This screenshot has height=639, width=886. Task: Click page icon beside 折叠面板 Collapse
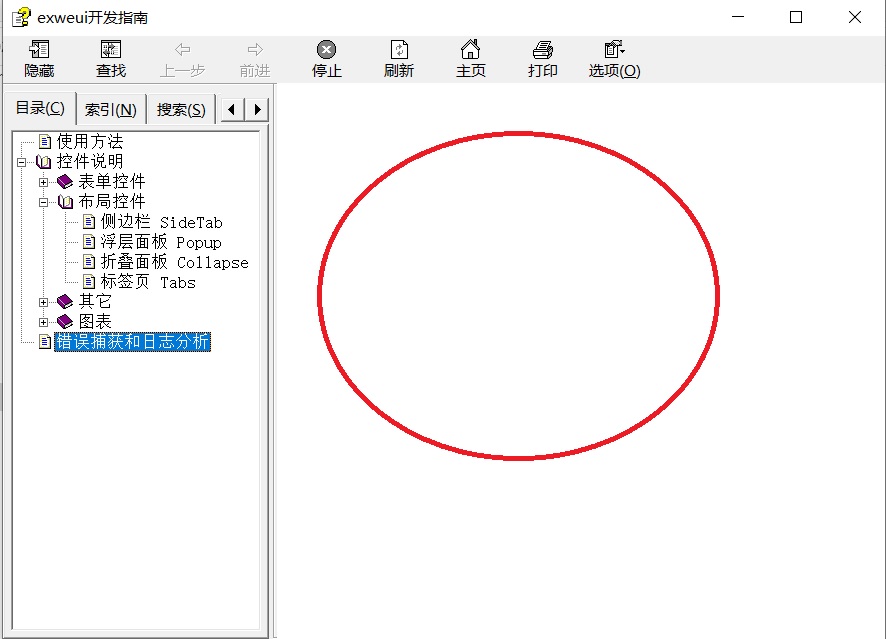[89, 262]
